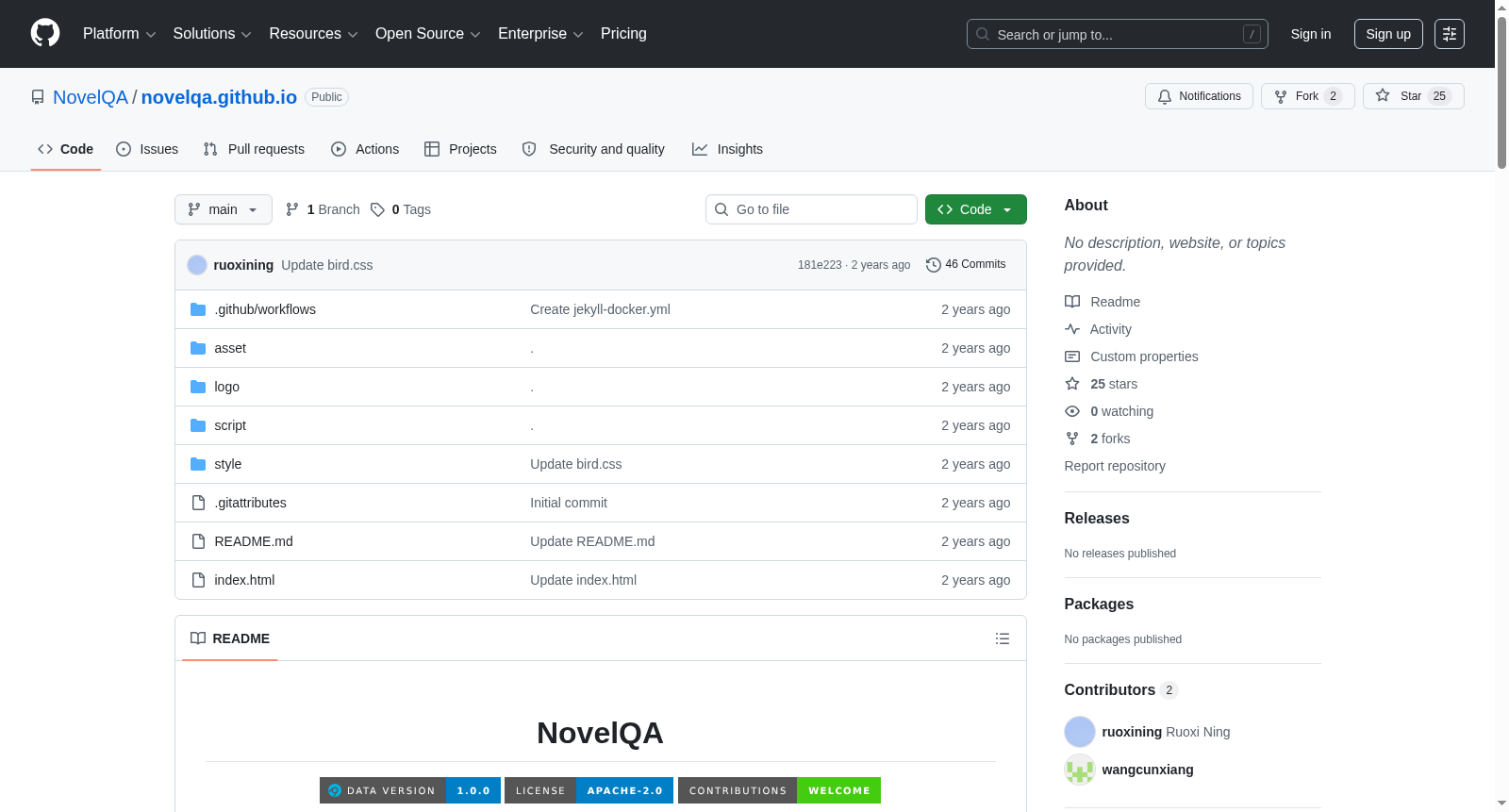This screenshot has width=1509, height=812.
Task: Expand the Resources menu
Action: click(x=313, y=34)
